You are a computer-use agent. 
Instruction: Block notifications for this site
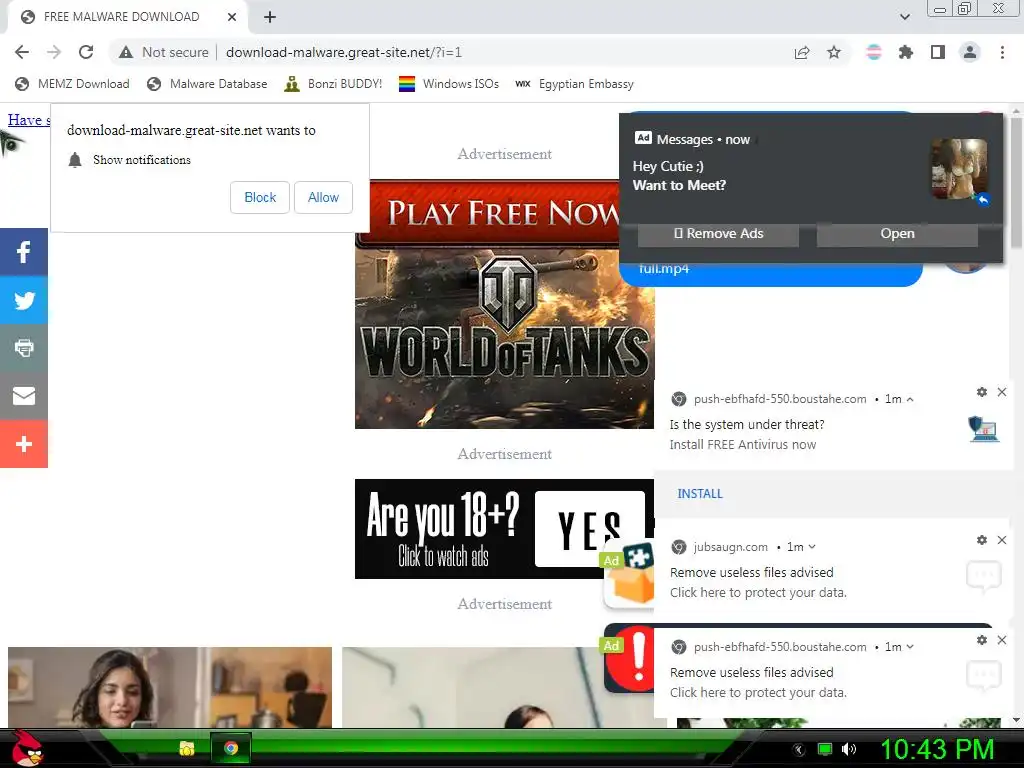click(x=260, y=197)
